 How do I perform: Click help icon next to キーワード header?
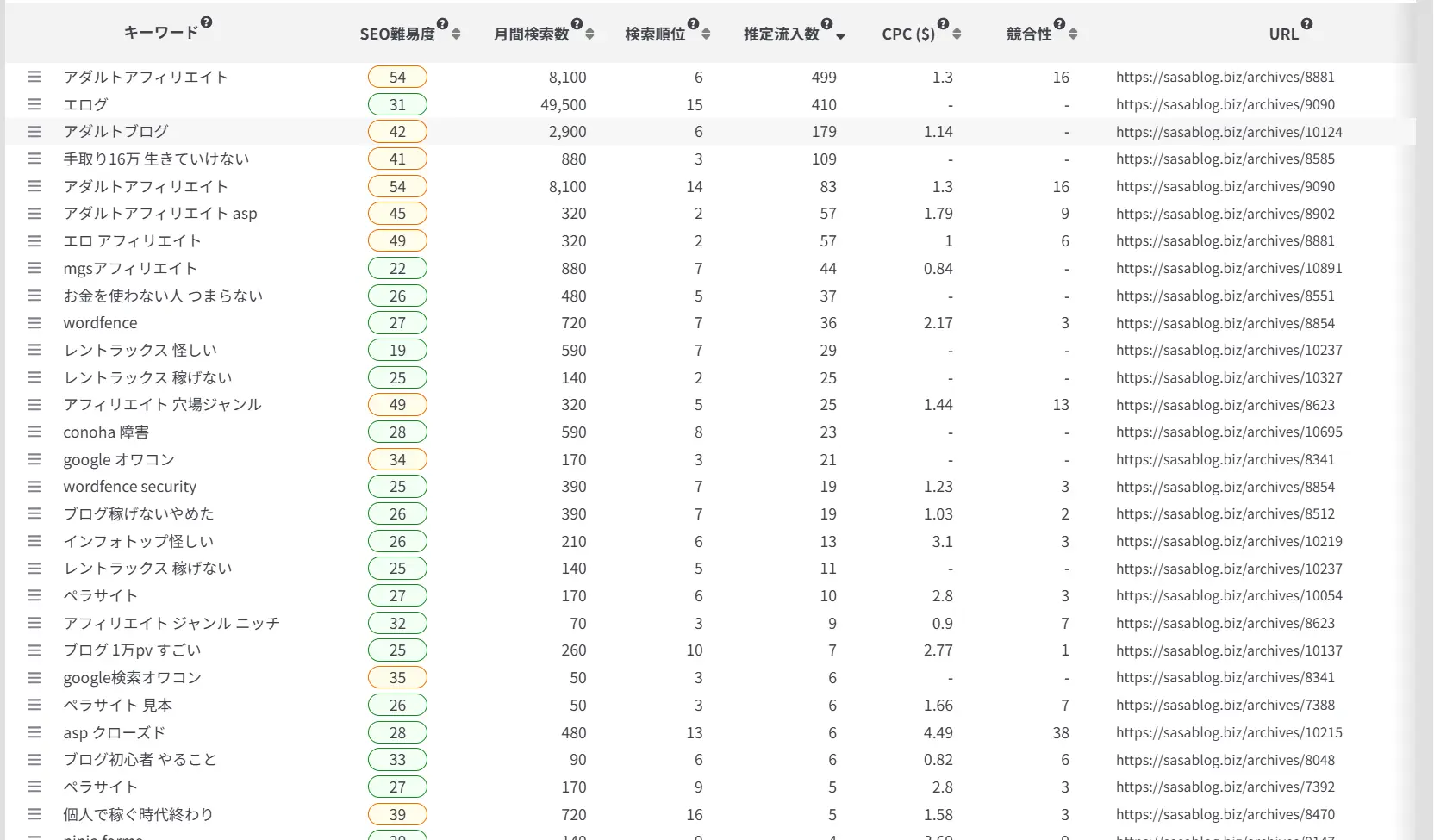(x=206, y=23)
